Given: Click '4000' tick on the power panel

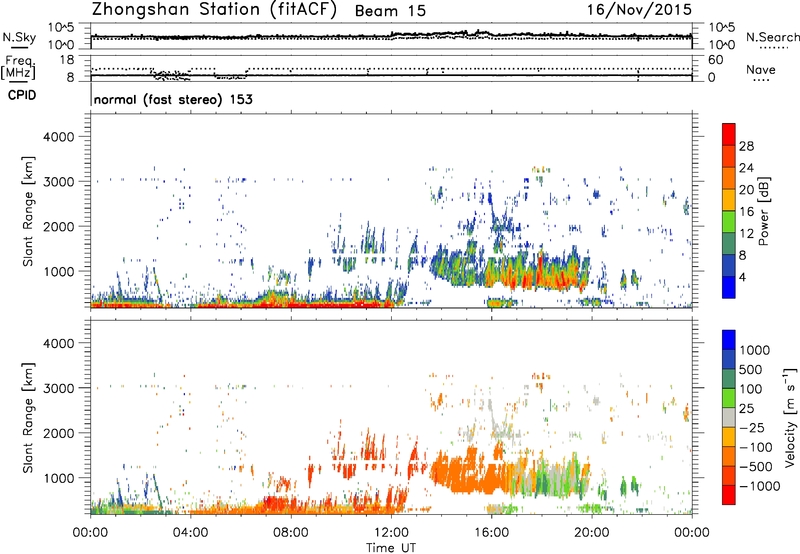Looking at the screenshot, I should pos(58,137).
